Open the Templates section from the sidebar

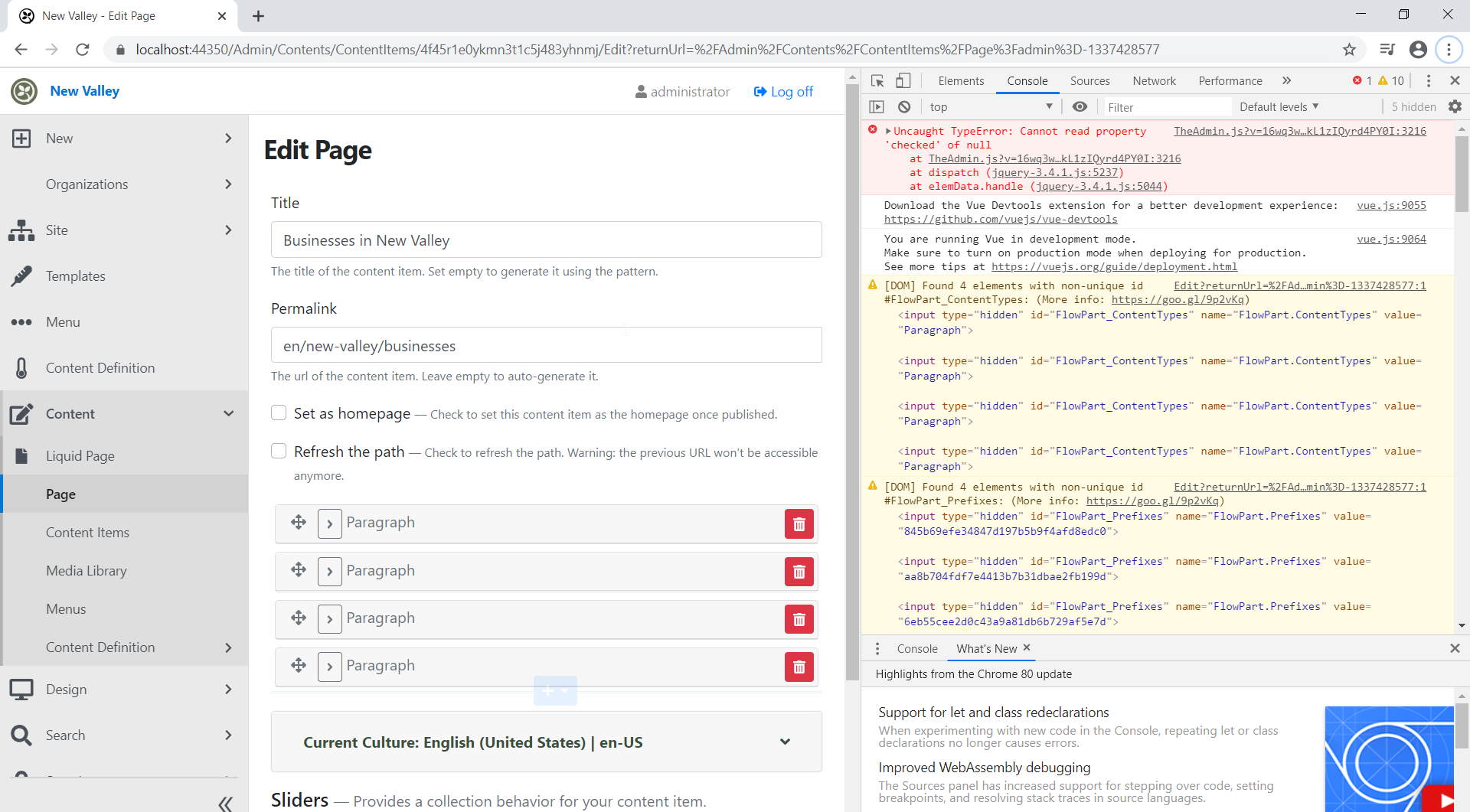click(x=74, y=276)
